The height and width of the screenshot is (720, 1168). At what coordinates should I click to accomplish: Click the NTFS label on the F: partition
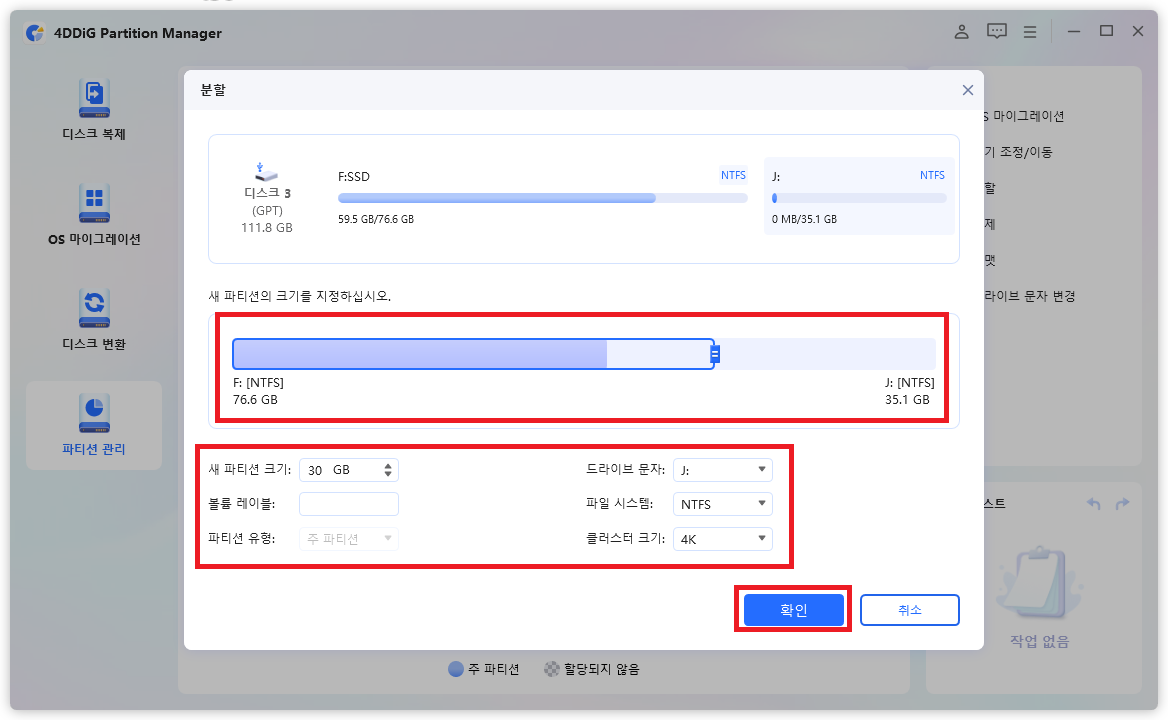click(x=733, y=175)
